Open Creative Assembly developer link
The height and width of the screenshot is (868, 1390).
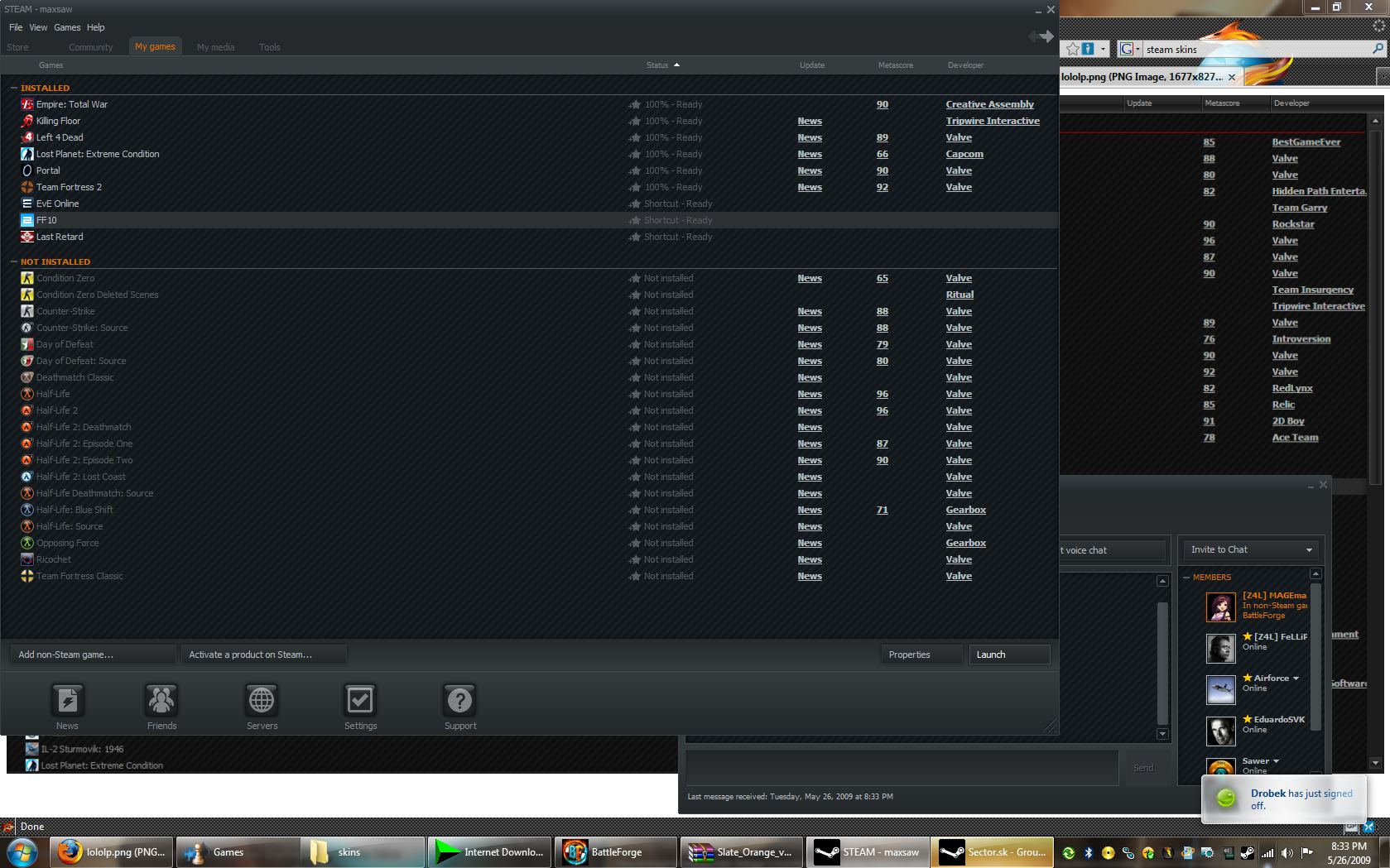pyautogui.click(x=990, y=104)
